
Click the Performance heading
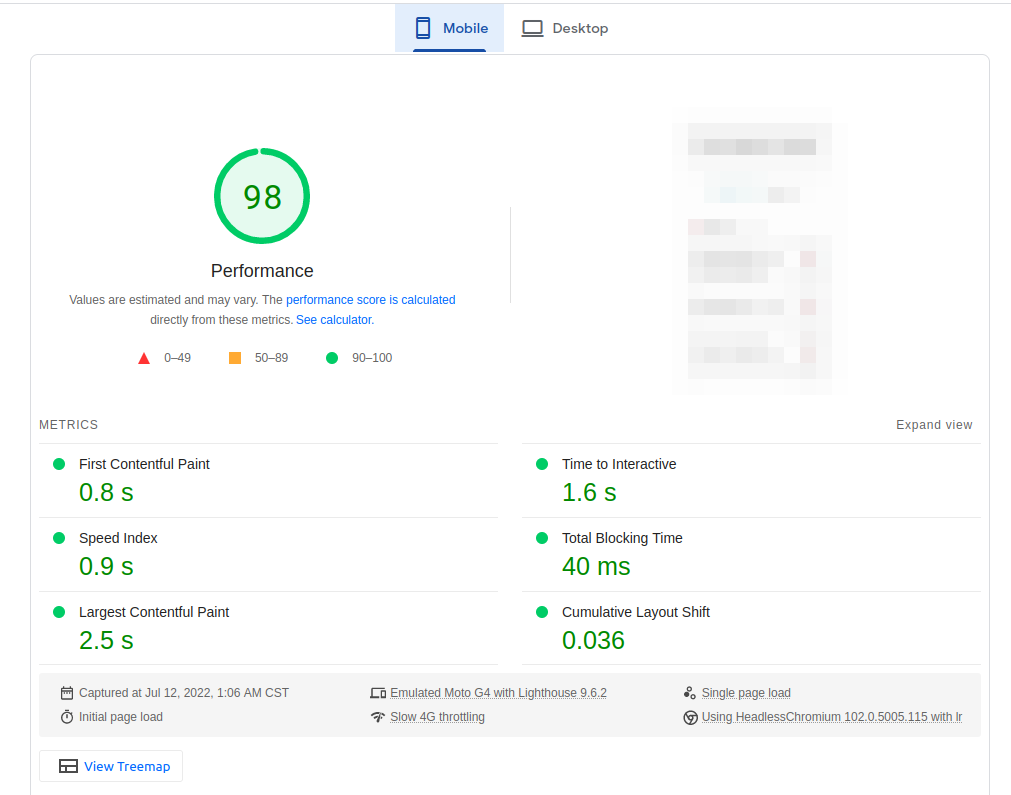[262, 271]
